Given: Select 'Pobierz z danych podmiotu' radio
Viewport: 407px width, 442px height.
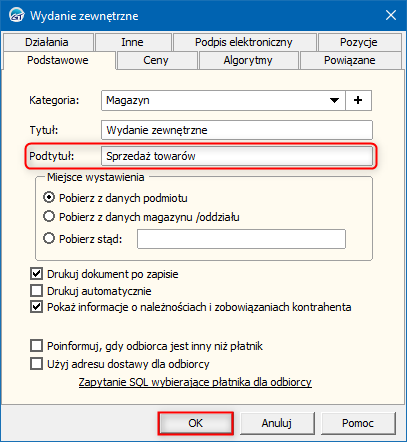Looking at the screenshot, I should (49, 198).
